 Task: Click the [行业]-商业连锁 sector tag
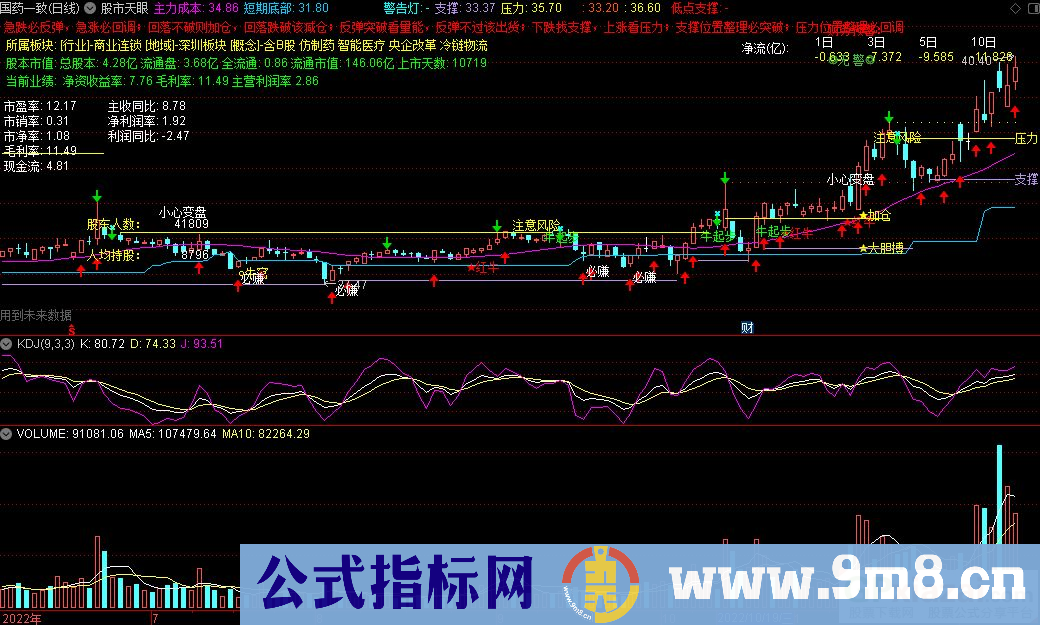click(100, 45)
